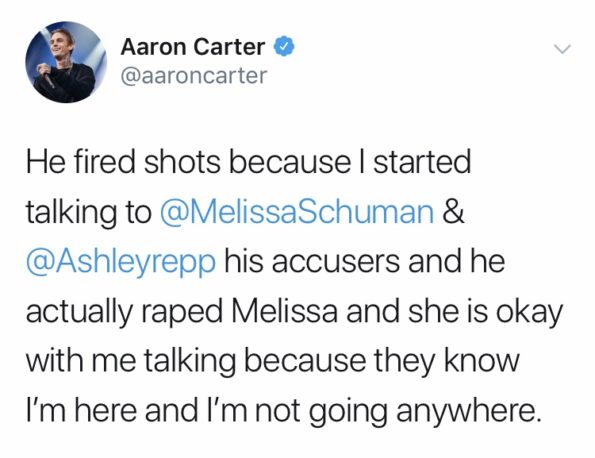Visit the @aaroncarter handle link
The height and width of the screenshot is (458, 595).
pyautogui.click(x=194, y=76)
